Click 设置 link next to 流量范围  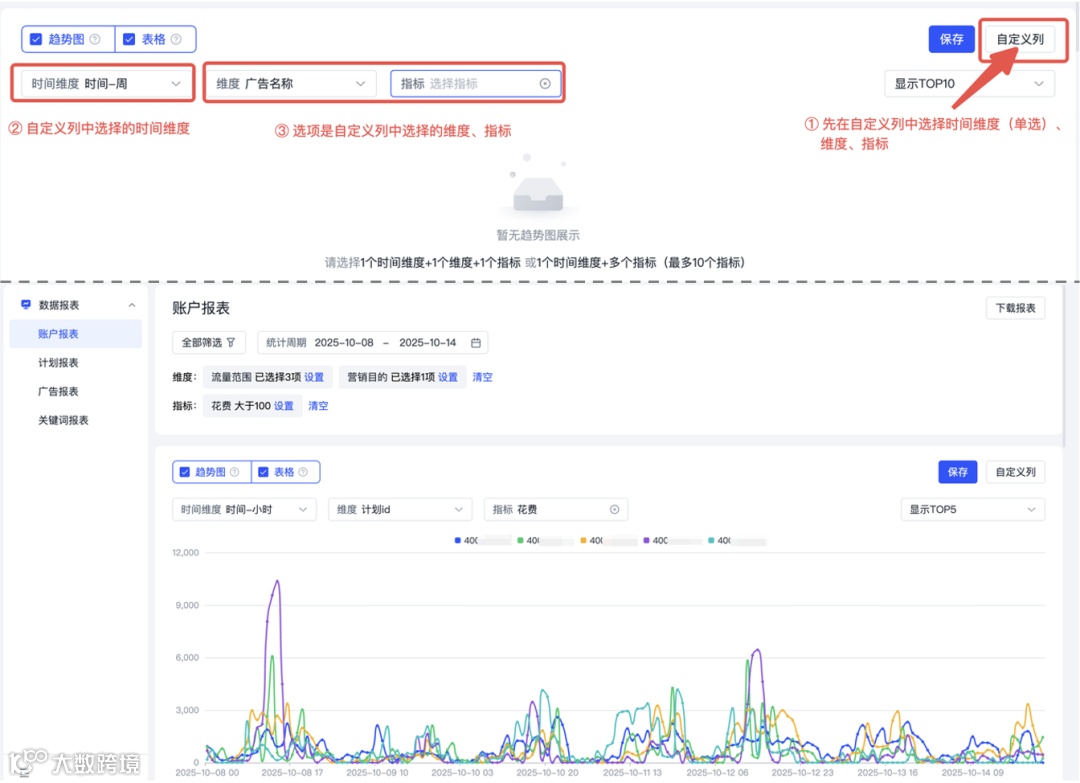tap(313, 377)
